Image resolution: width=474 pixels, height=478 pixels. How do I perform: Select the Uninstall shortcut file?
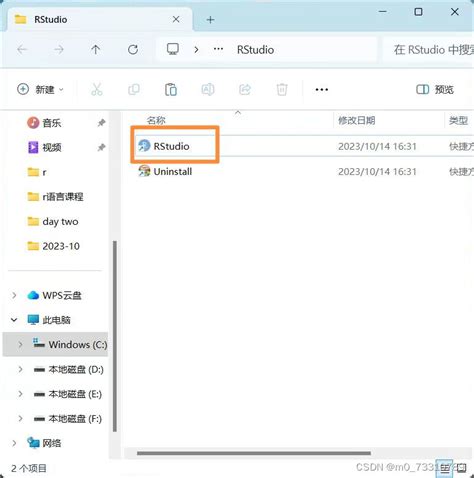pos(165,171)
